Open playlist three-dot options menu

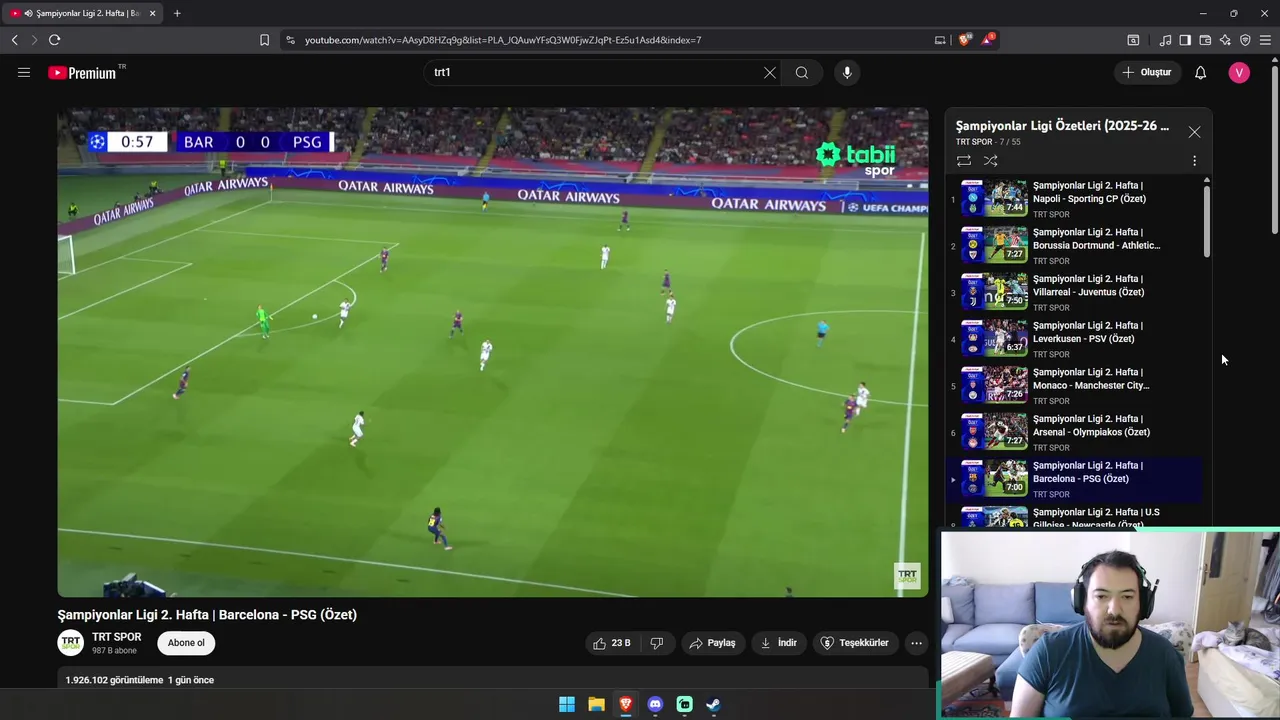[x=1194, y=160]
